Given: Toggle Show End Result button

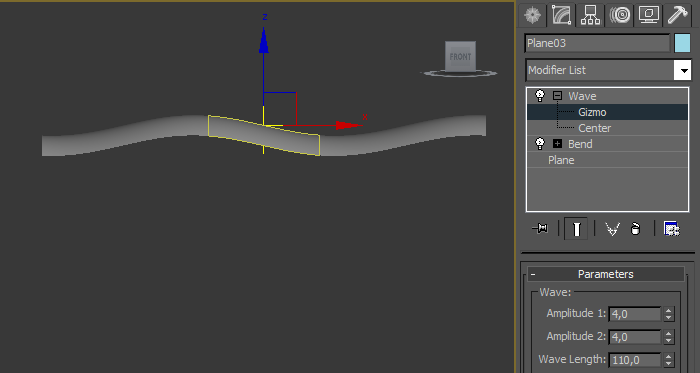Looking at the screenshot, I should tap(576, 229).
